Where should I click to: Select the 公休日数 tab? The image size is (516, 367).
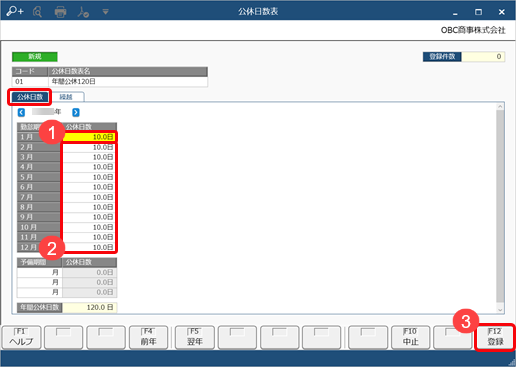[30, 97]
